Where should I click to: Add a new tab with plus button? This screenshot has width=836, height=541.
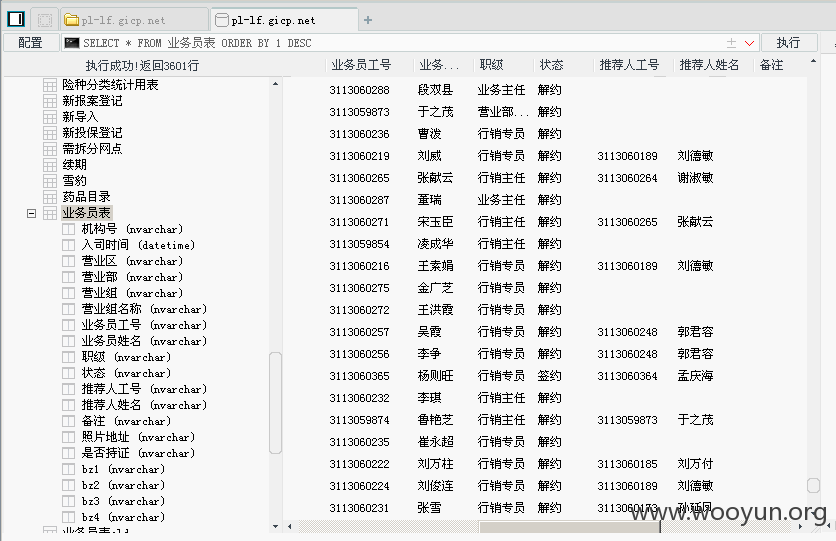pyautogui.click(x=368, y=20)
